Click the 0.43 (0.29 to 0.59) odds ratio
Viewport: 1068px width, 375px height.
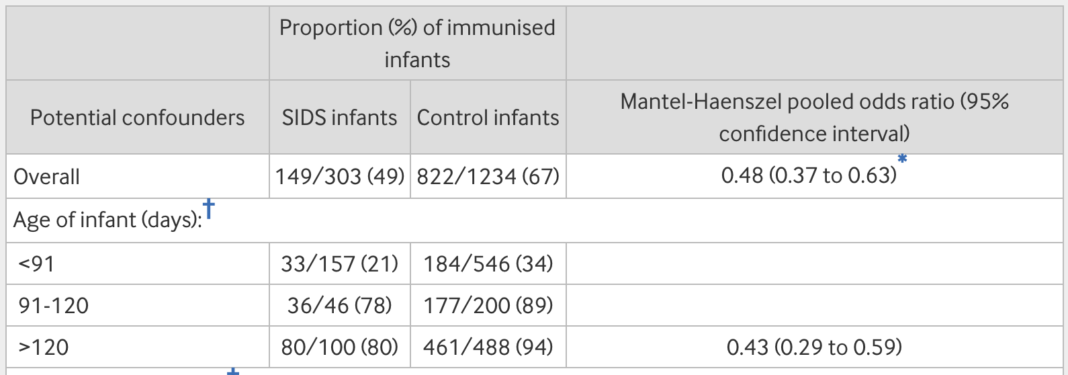814,348
